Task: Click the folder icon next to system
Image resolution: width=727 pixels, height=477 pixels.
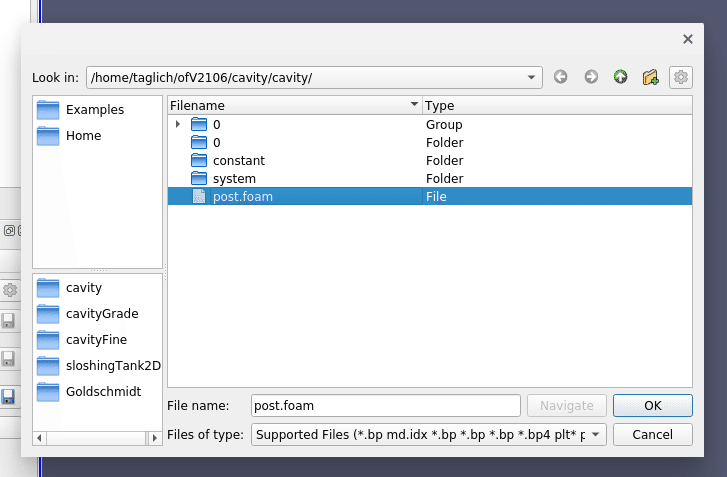Action: [199, 178]
